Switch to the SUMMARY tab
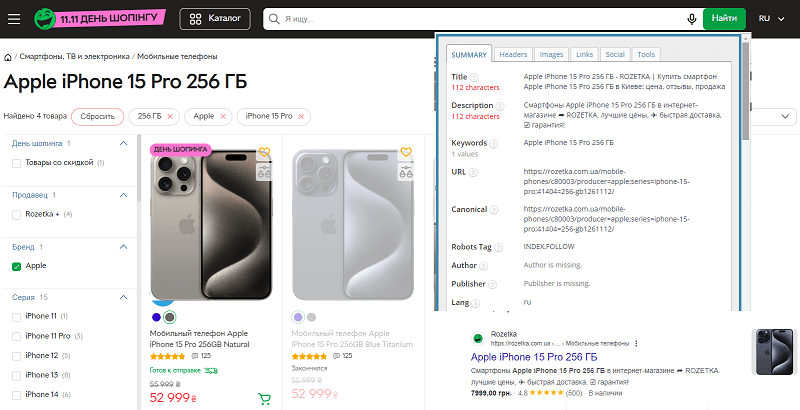The height and width of the screenshot is (410, 800). click(x=469, y=55)
